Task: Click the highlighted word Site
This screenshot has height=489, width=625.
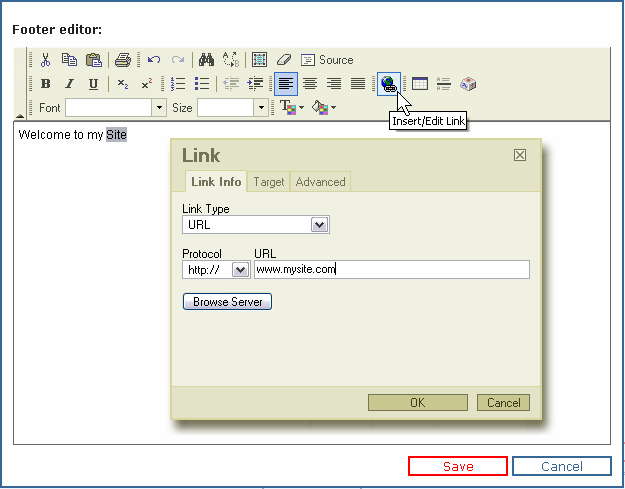Action: tap(116, 135)
